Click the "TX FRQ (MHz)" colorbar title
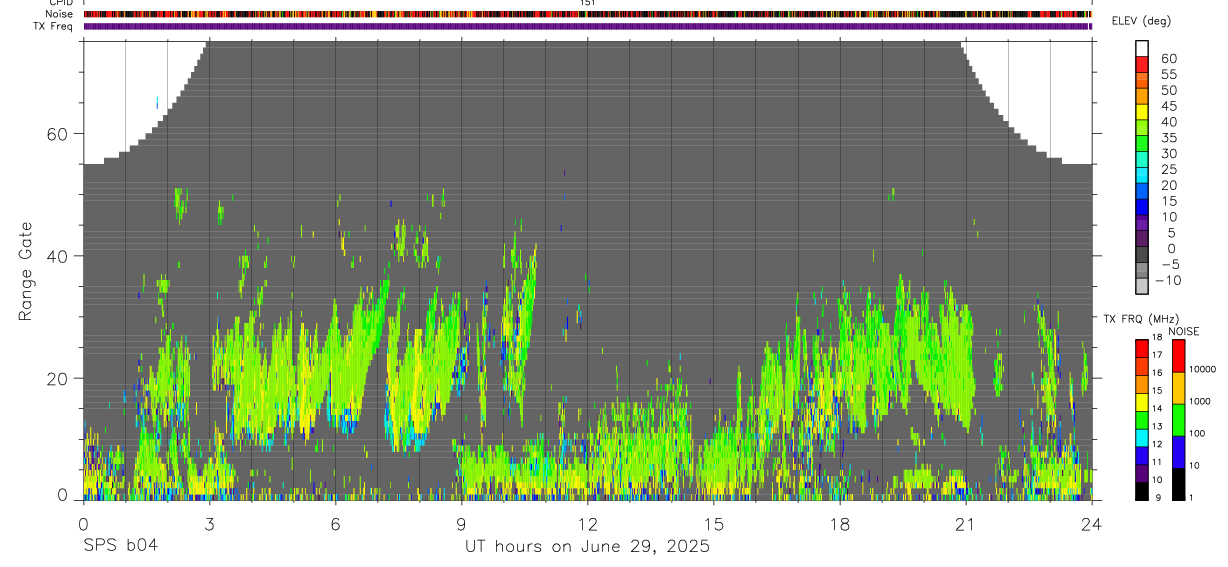This screenshot has width=1228, height=567. point(1141,318)
